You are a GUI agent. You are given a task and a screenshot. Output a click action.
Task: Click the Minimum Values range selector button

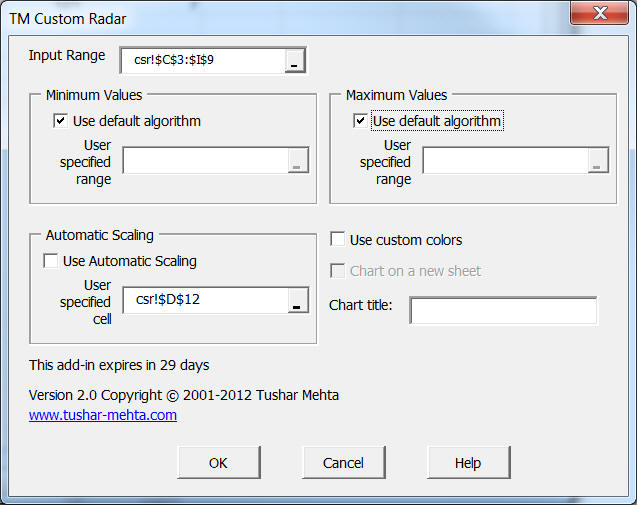[x=298, y=161]
